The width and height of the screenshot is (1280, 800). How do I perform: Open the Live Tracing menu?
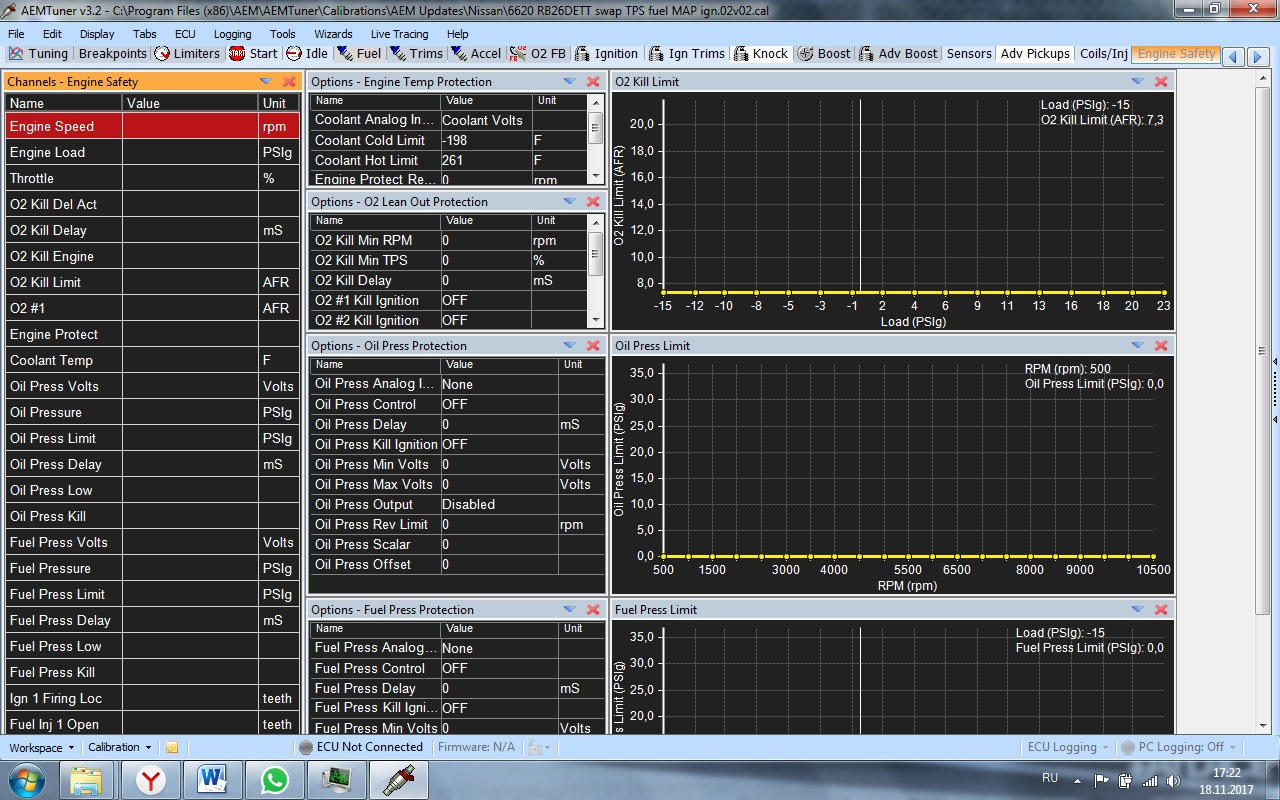coord(399,34)
